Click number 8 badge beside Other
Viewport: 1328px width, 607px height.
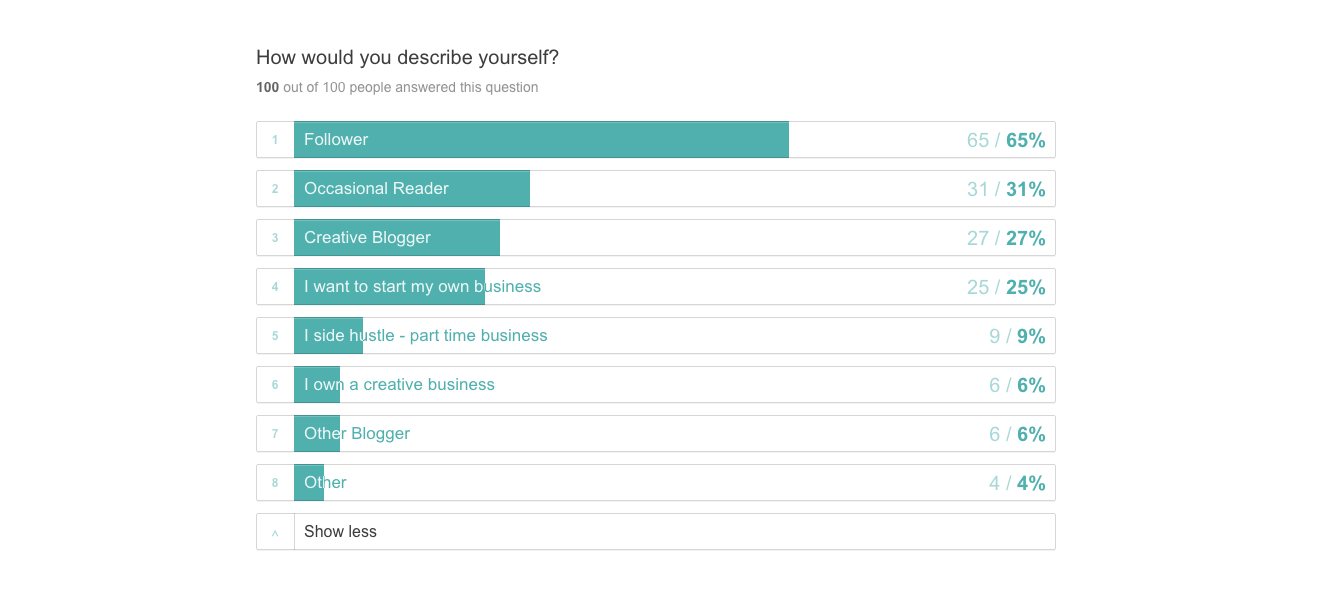pyautogui.click(x=275, y=483)
